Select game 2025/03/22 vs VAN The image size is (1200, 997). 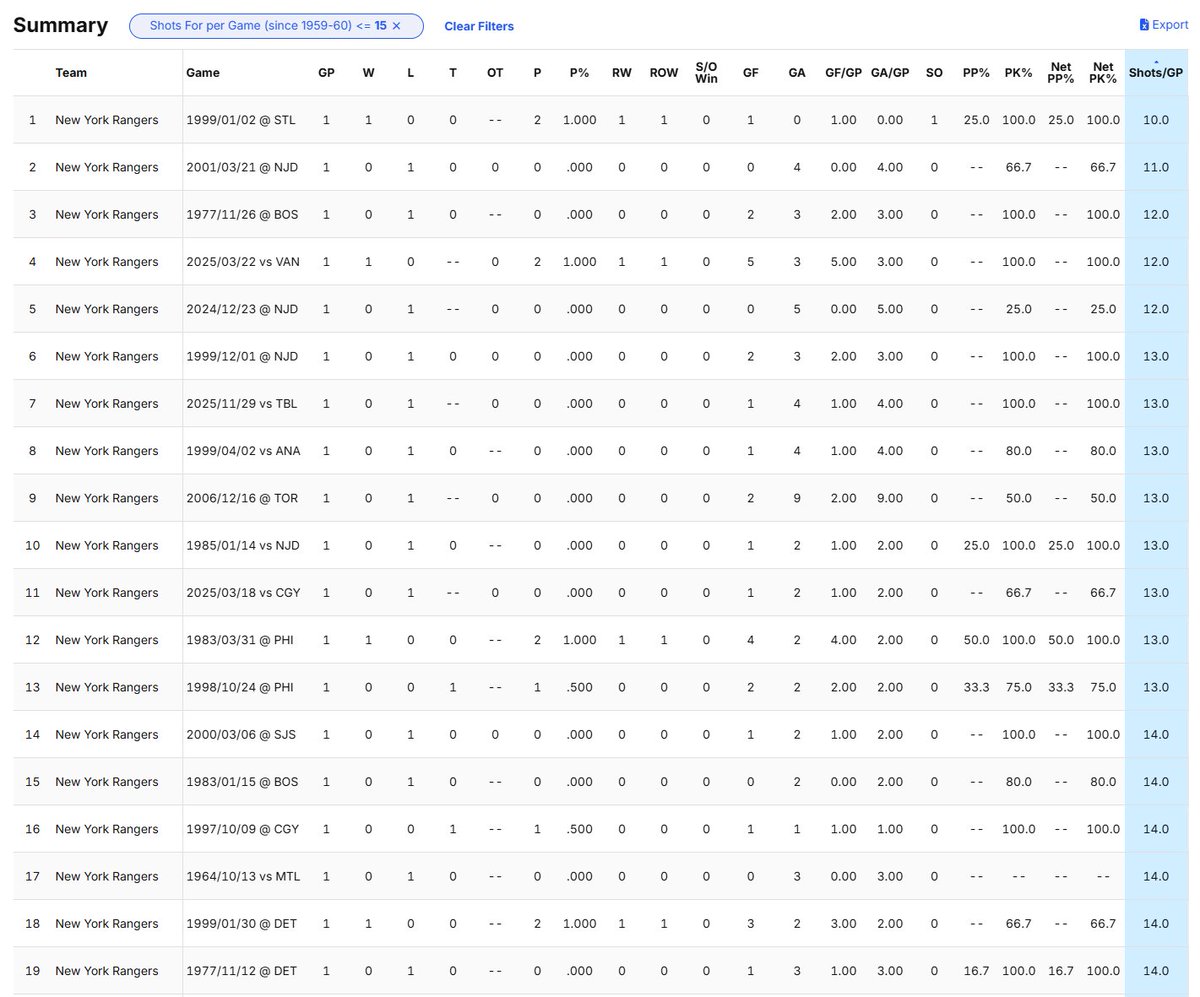[242, 262]
